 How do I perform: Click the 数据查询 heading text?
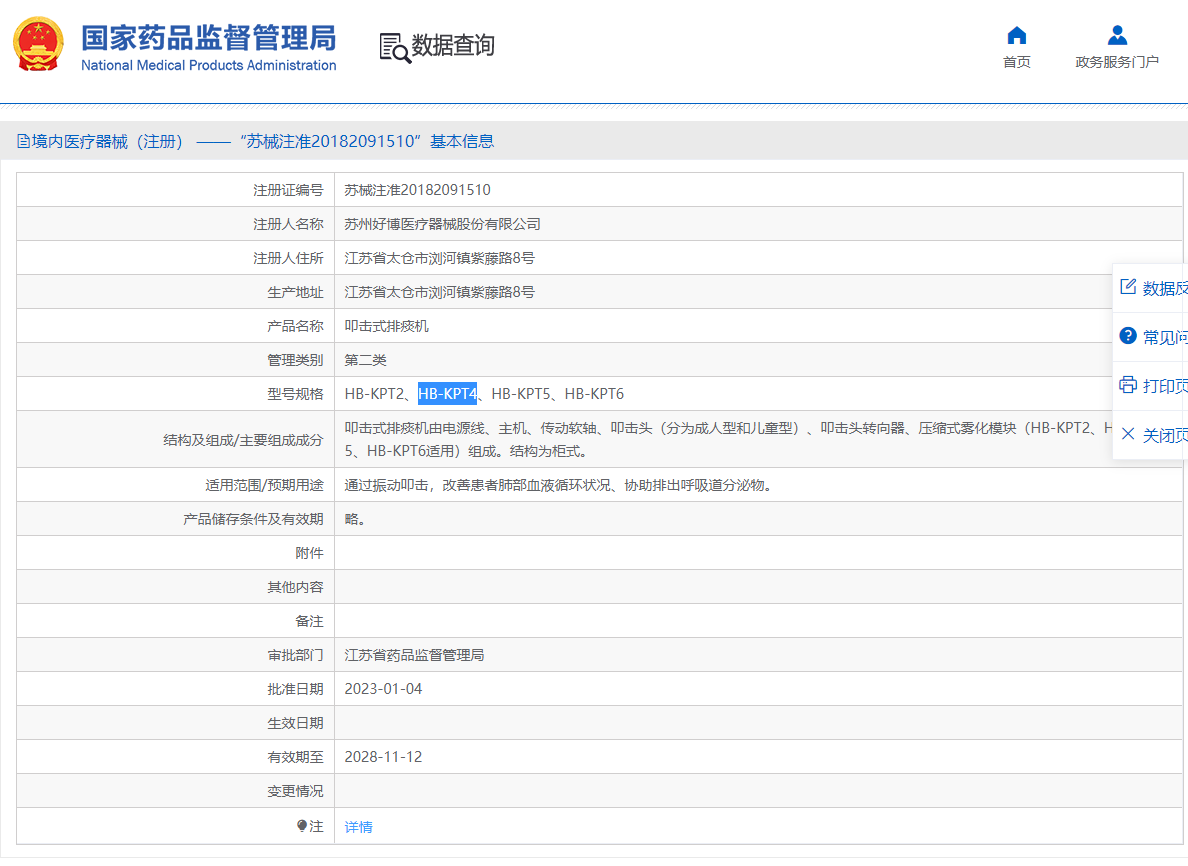(x=453, y=45)
